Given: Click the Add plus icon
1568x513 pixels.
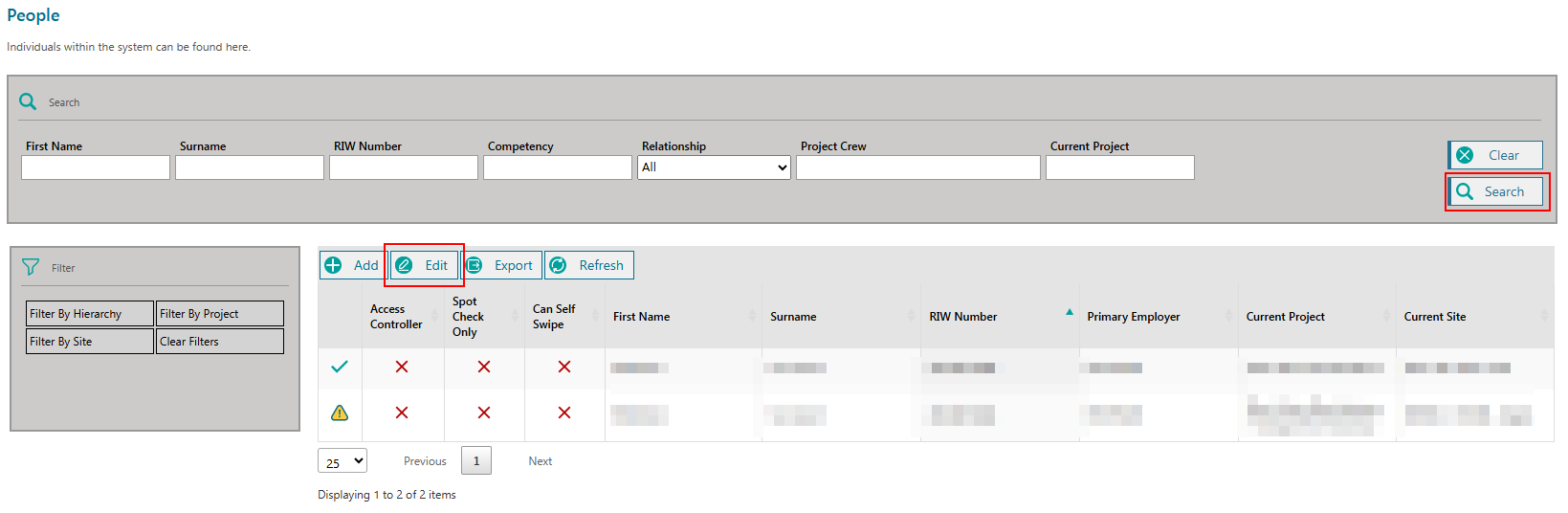Looking at the screenshot, I should click(333, 265).
